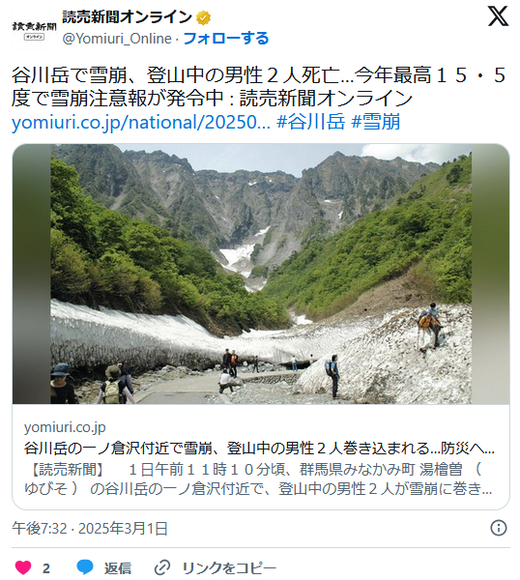Follow via フォローする link
This screenshot has width=520, height=580.
[226, 38]
